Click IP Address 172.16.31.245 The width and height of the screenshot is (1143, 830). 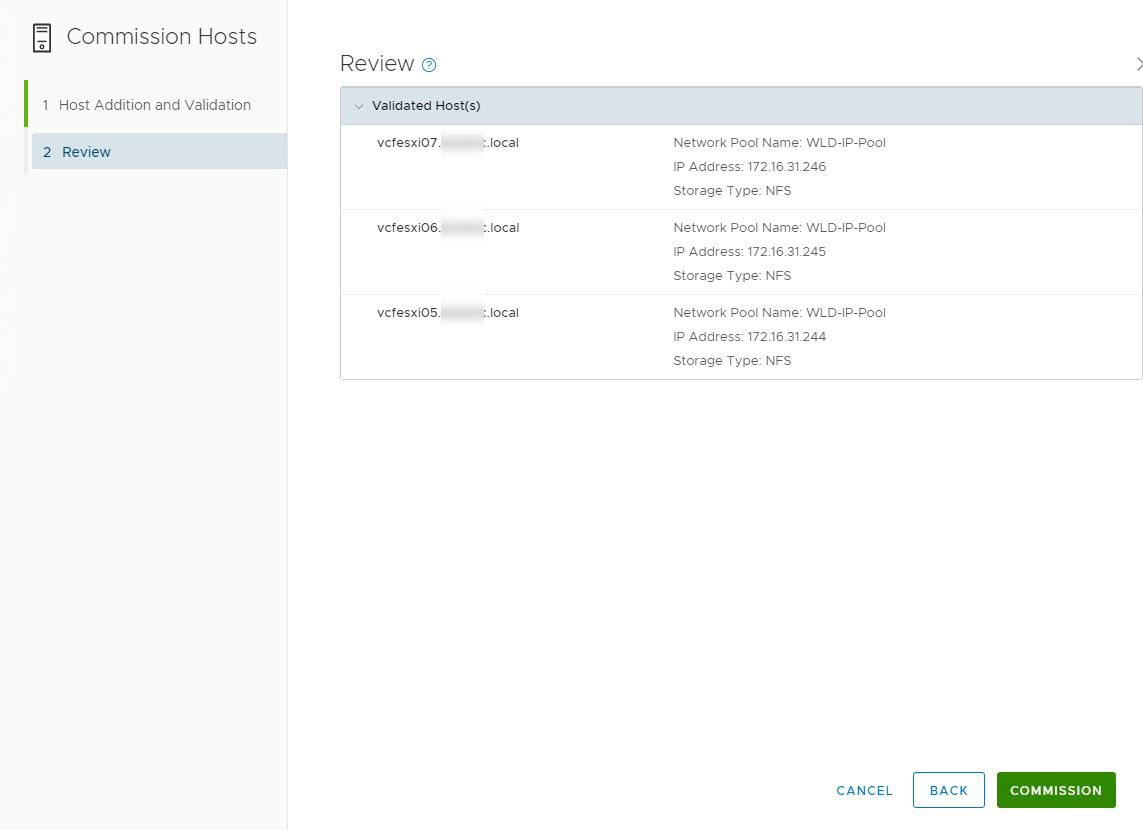coord(749,252)
